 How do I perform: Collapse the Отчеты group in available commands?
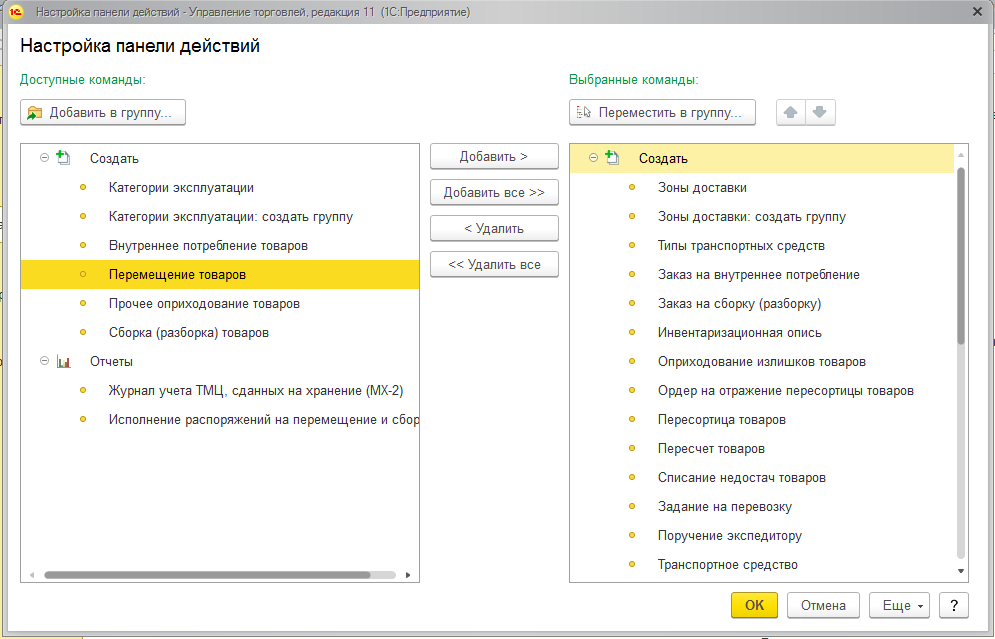point(44,361)
